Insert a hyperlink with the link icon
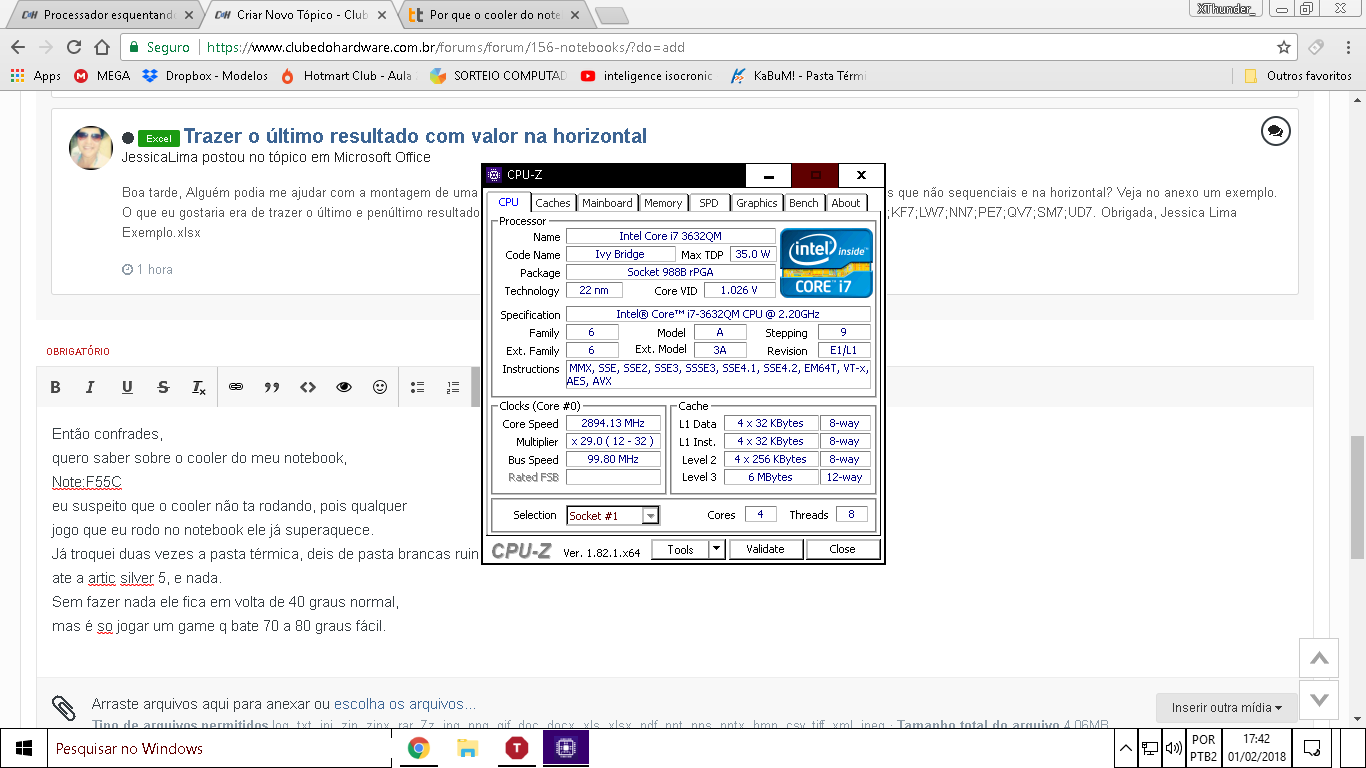Screen dimensions: 1366x768 click(236, 387)
